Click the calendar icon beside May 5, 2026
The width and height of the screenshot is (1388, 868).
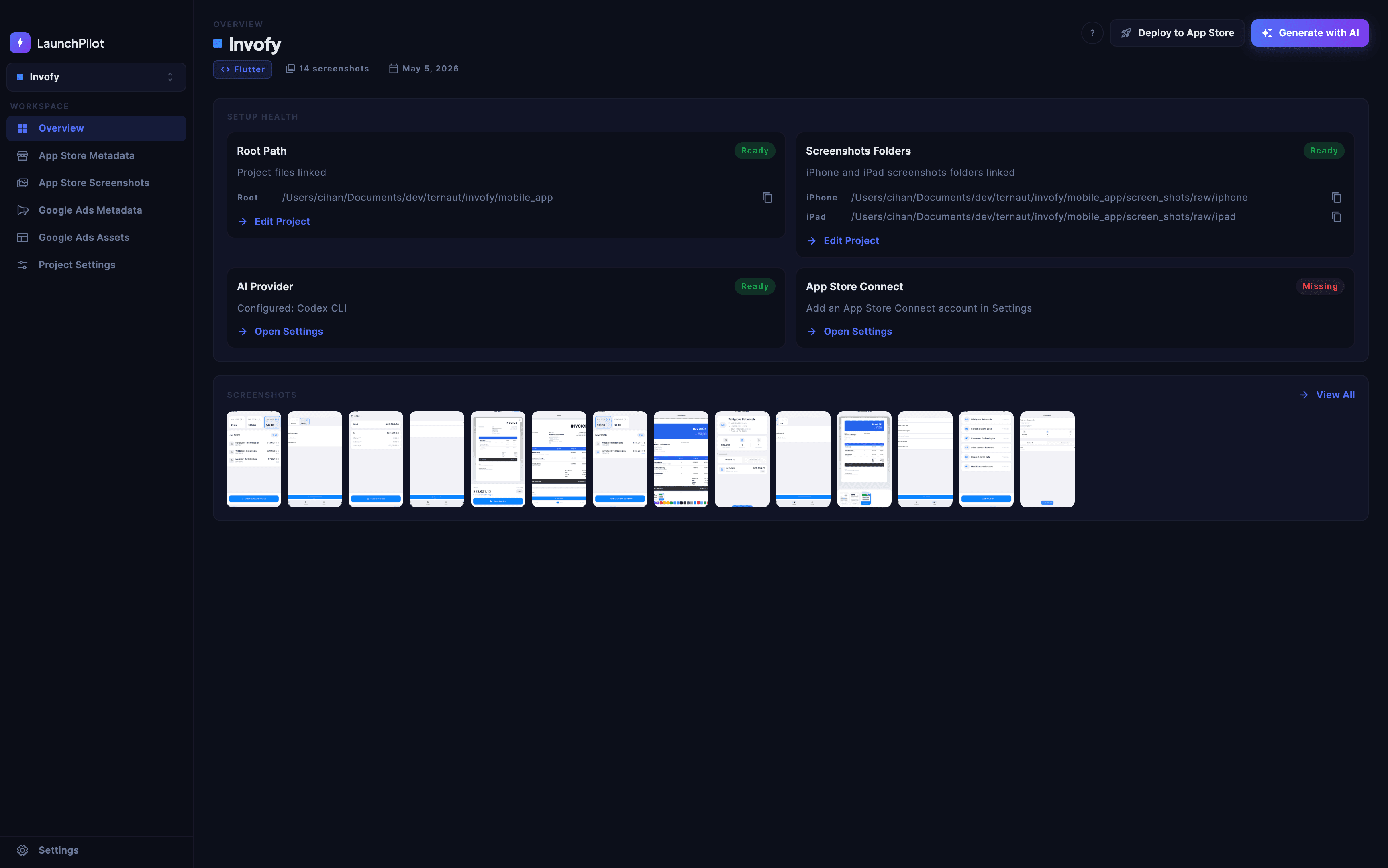point(393,68)
